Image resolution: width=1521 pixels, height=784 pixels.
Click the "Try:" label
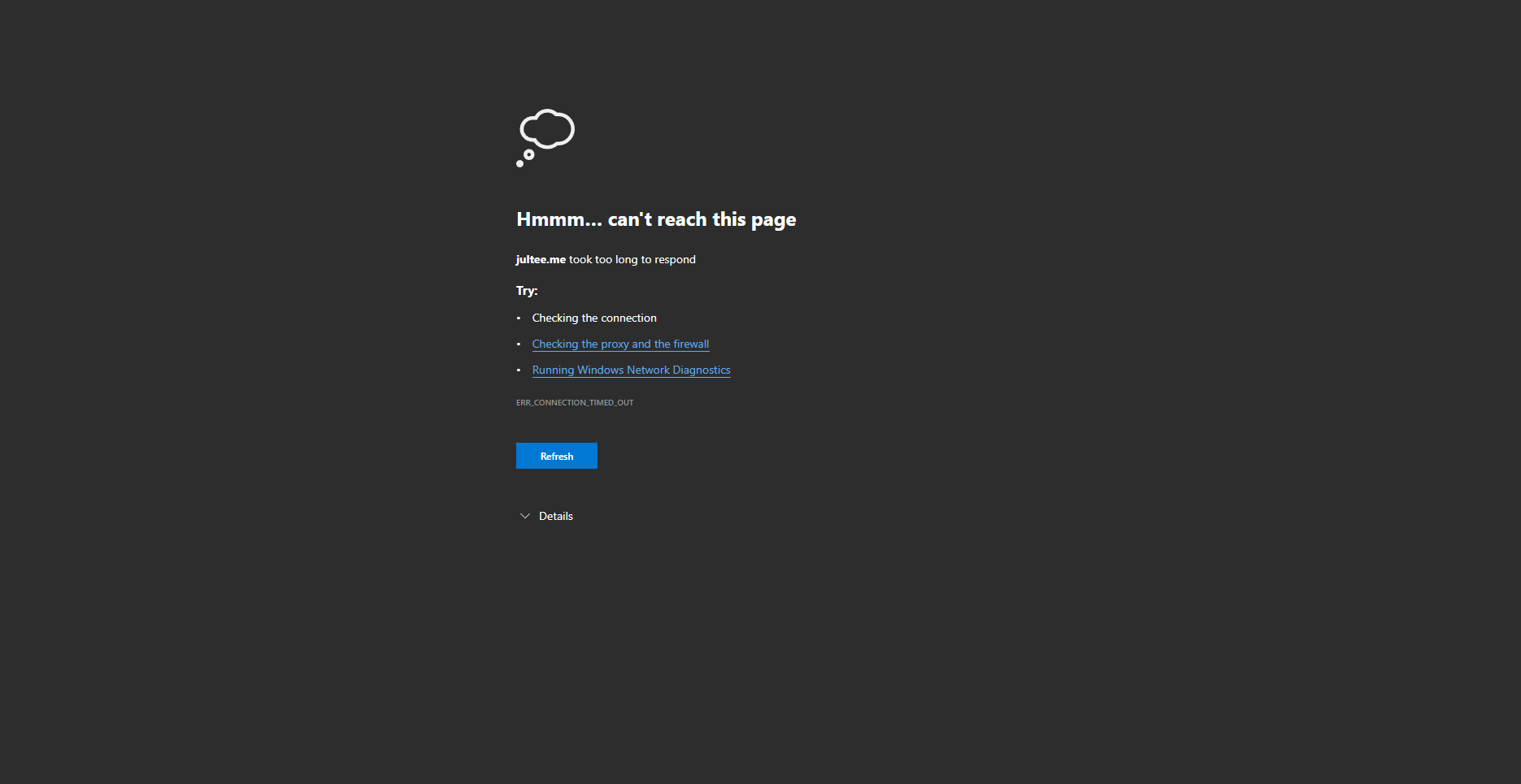tap(527, 291)
